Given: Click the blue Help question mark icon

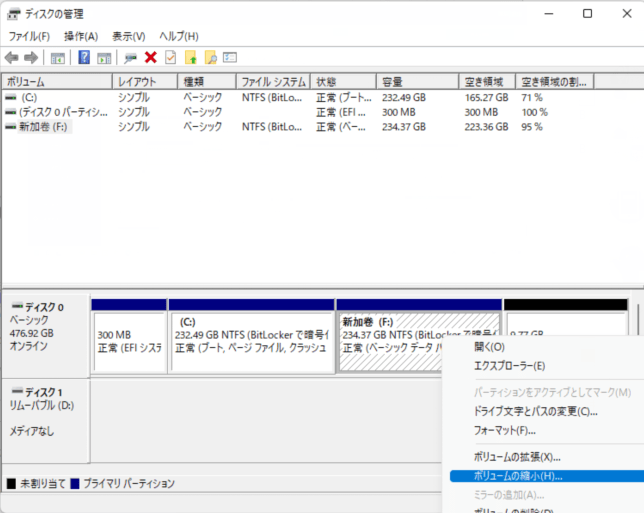Looking at the screenshot, I should [x=85, y=58].
